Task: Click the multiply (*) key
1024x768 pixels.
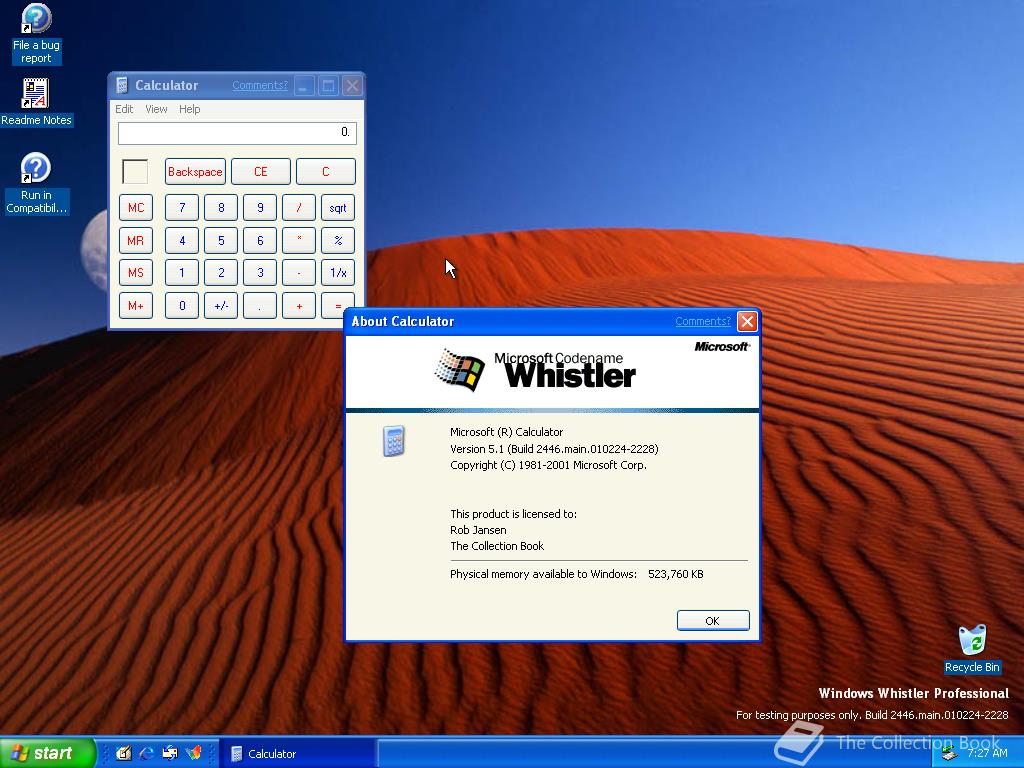Action: tap(299, 240)
